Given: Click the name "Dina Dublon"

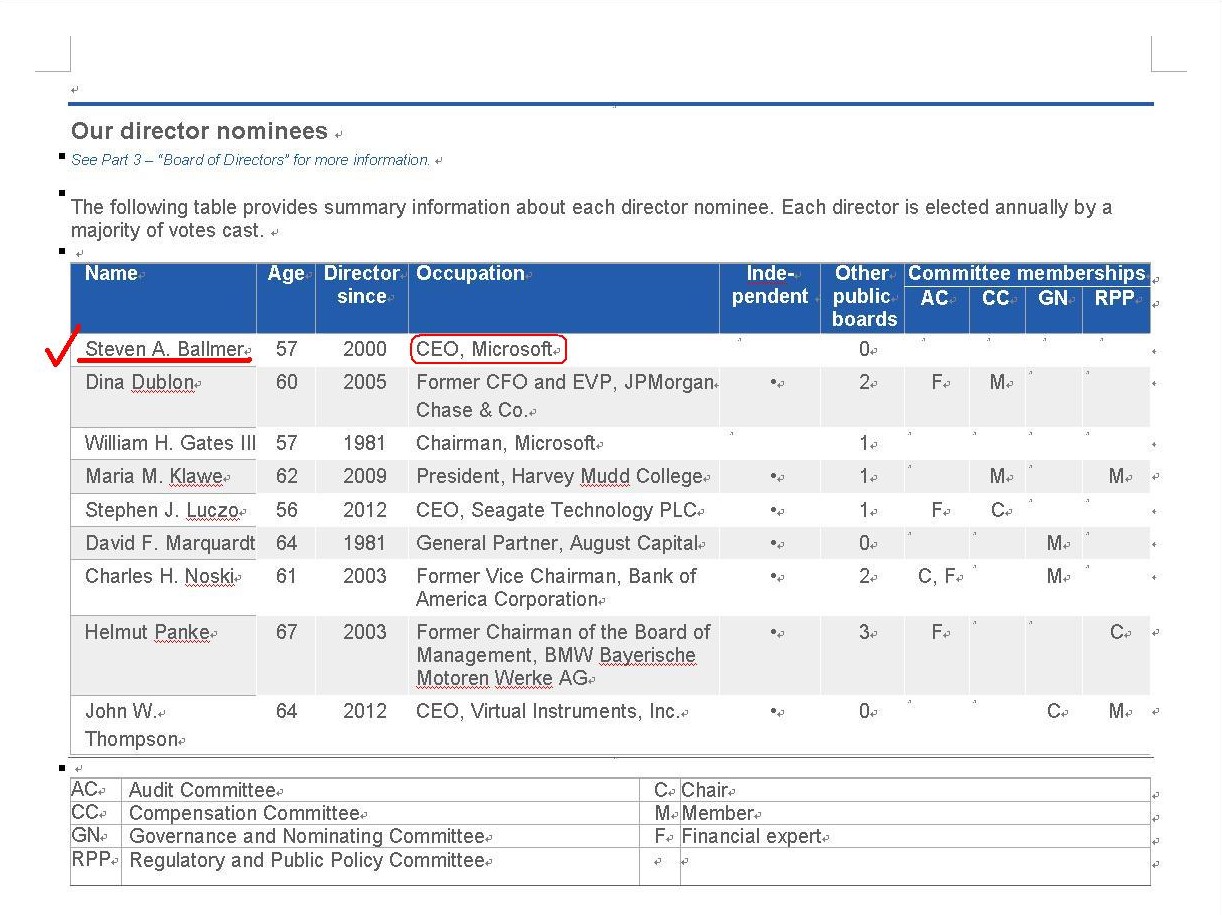Looking at the screenshot, I should 139,382.
